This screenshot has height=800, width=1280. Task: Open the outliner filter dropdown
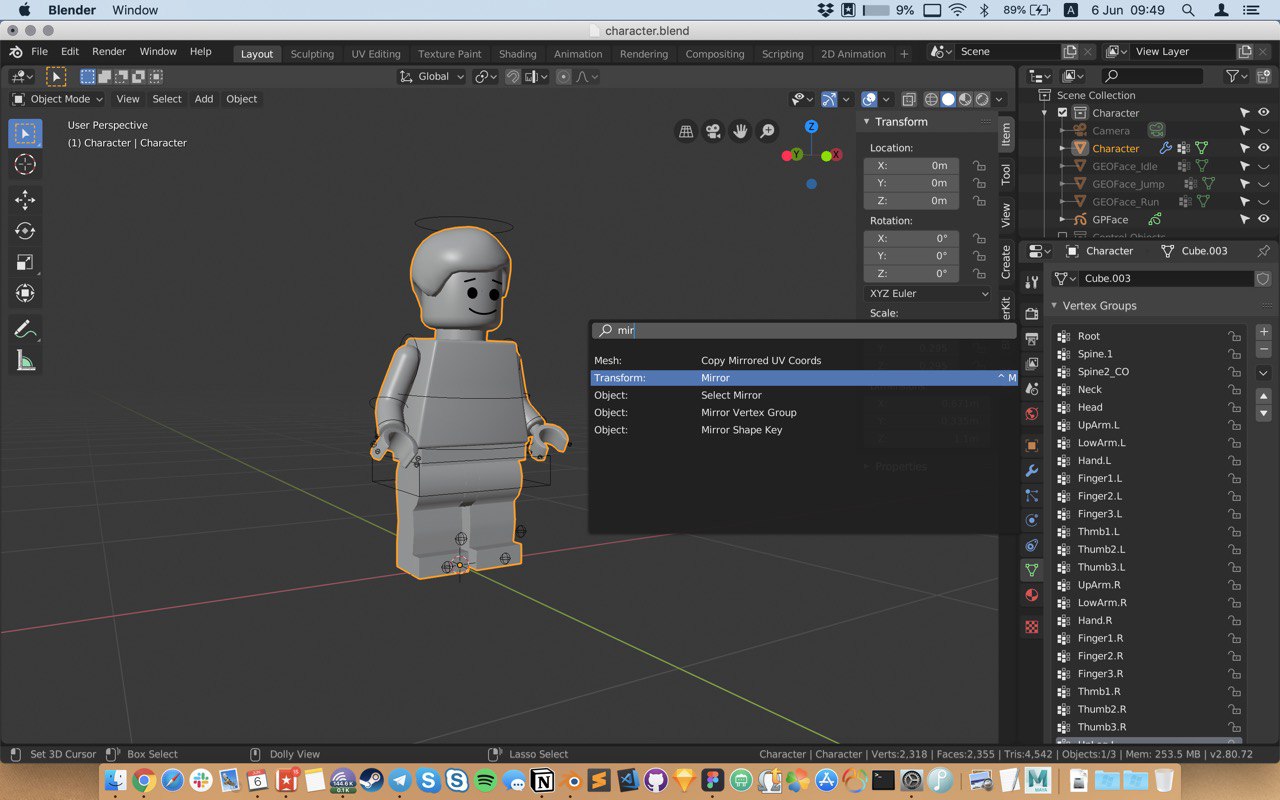point(1237,76)
